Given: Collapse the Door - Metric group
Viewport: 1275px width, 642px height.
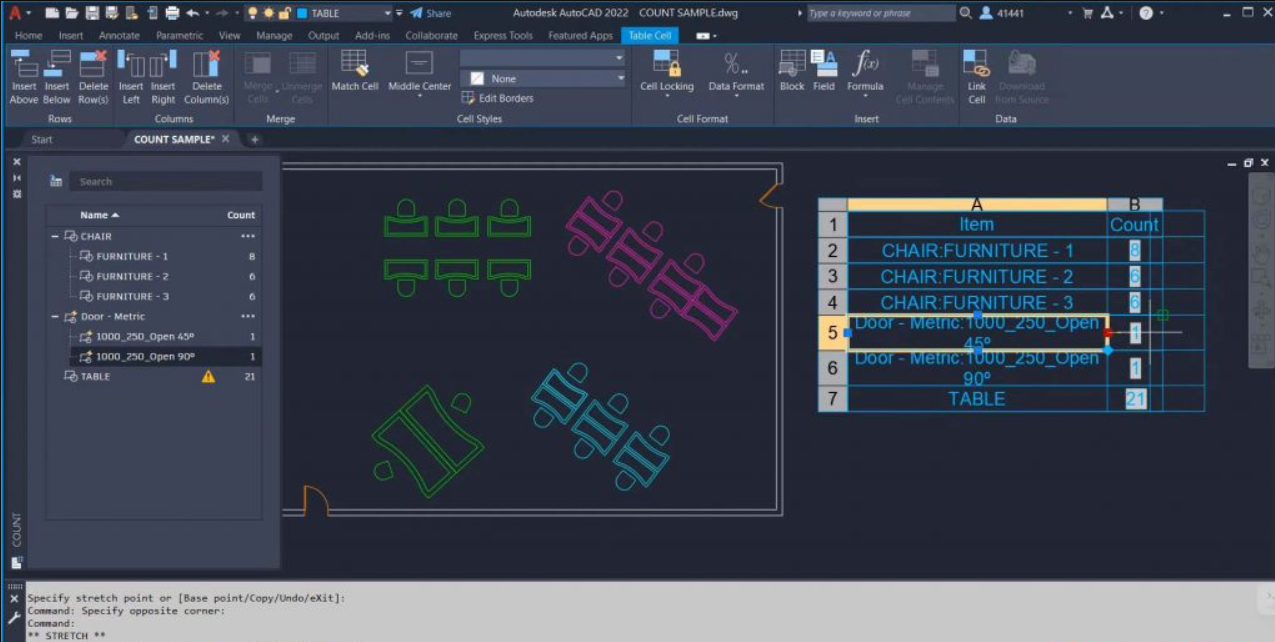Looking at the screenshot, I should click(56, 316).
